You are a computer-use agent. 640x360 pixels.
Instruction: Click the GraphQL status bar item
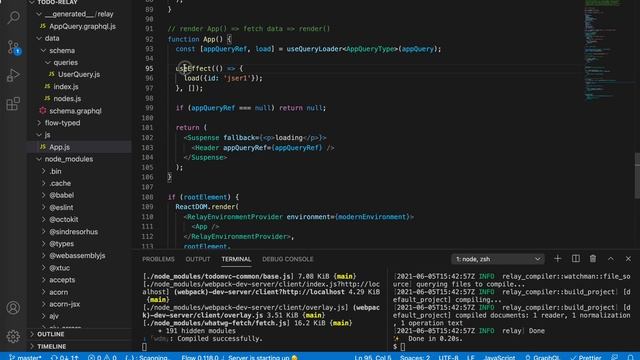click(542, 357)
